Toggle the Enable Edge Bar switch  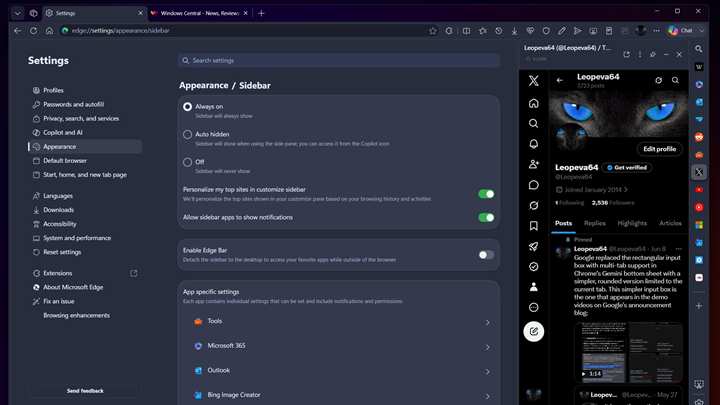486,255
